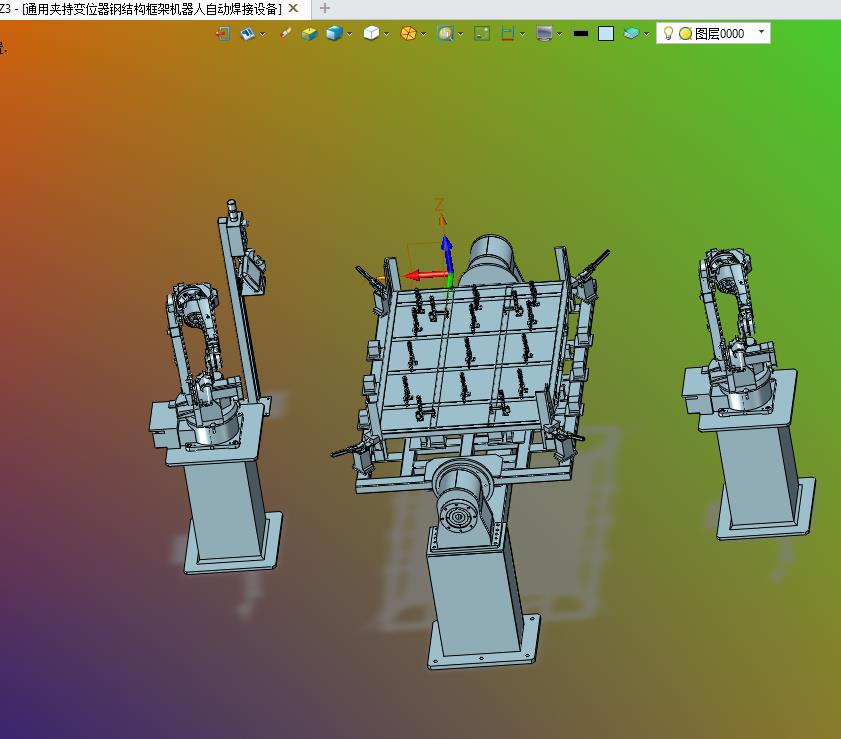Click the zoom magnifier icon
The width and height of the screenshot is (841, 739).
point(445,33)
